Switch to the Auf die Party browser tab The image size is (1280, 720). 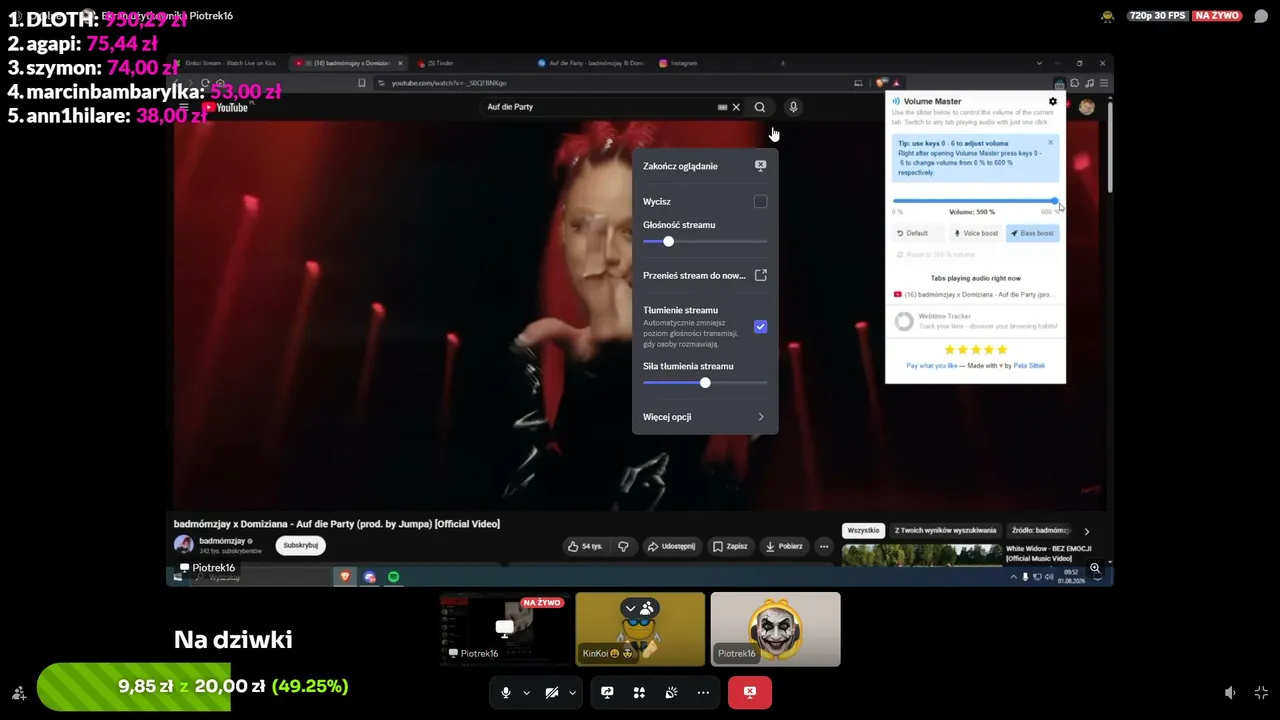(x=590, y=63)
